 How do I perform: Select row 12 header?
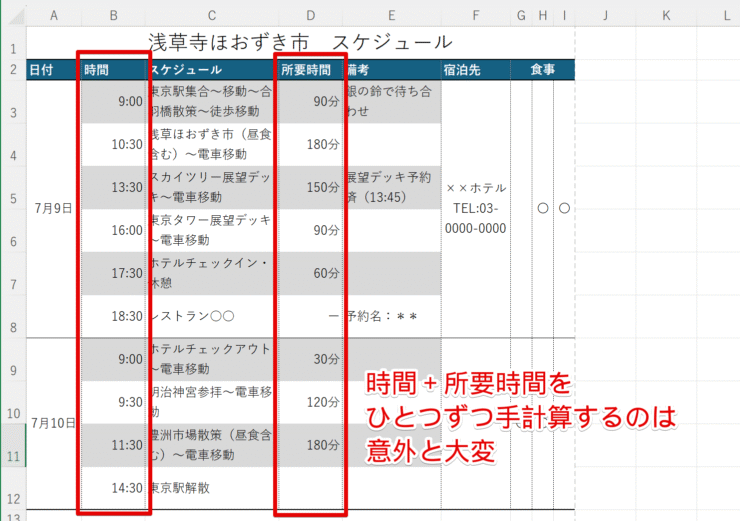[13, 497]
